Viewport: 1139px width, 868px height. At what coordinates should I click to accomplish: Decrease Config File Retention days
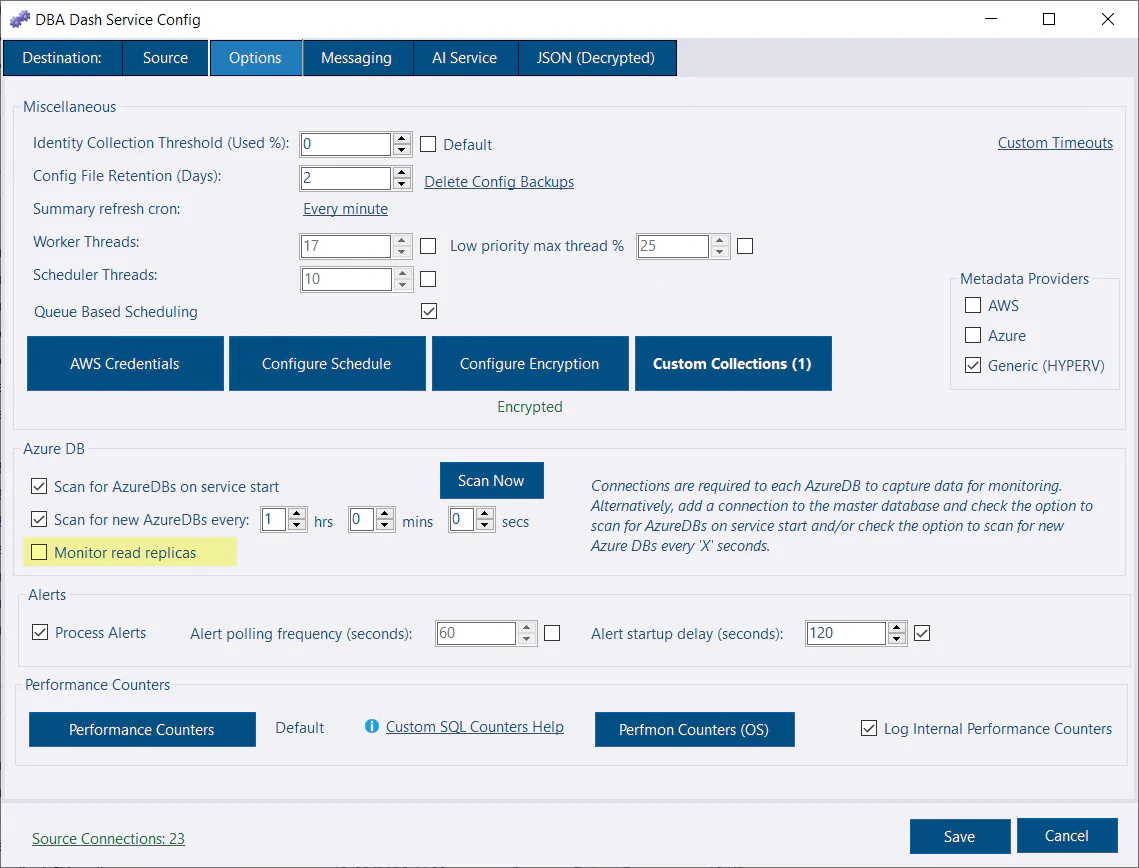(x=402, y=184)
